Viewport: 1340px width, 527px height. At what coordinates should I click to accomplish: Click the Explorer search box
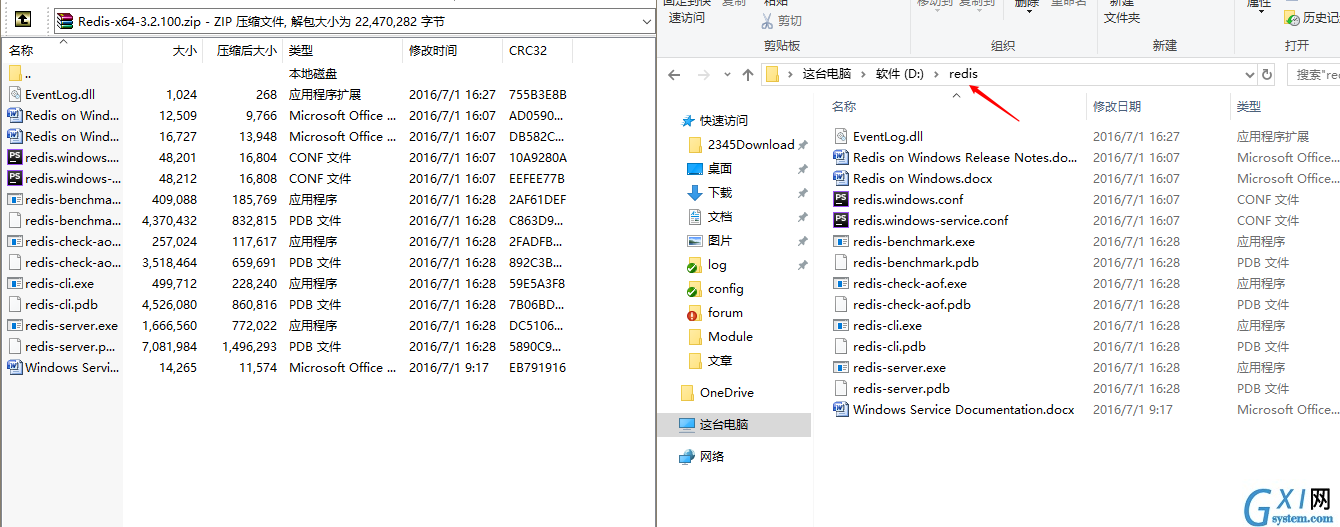1312,74
